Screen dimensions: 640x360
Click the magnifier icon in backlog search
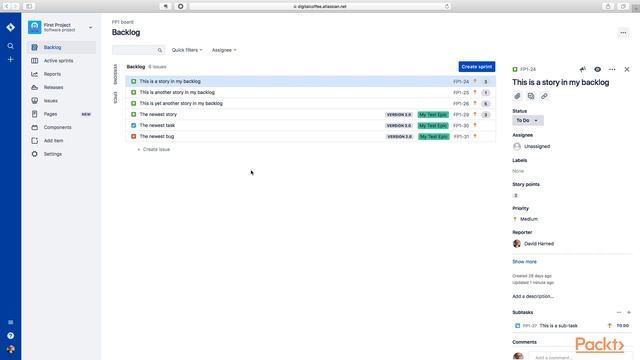pos(160,50)
